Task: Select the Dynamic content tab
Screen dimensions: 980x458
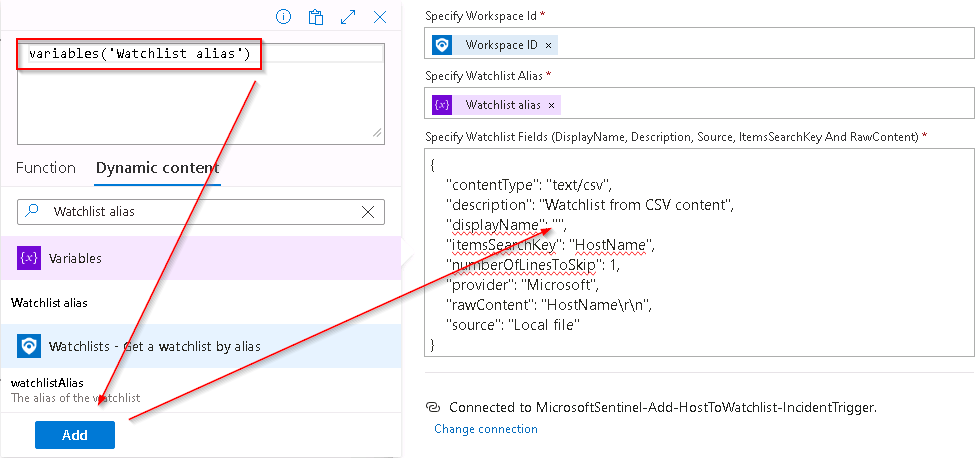Action: coord(158,168)
